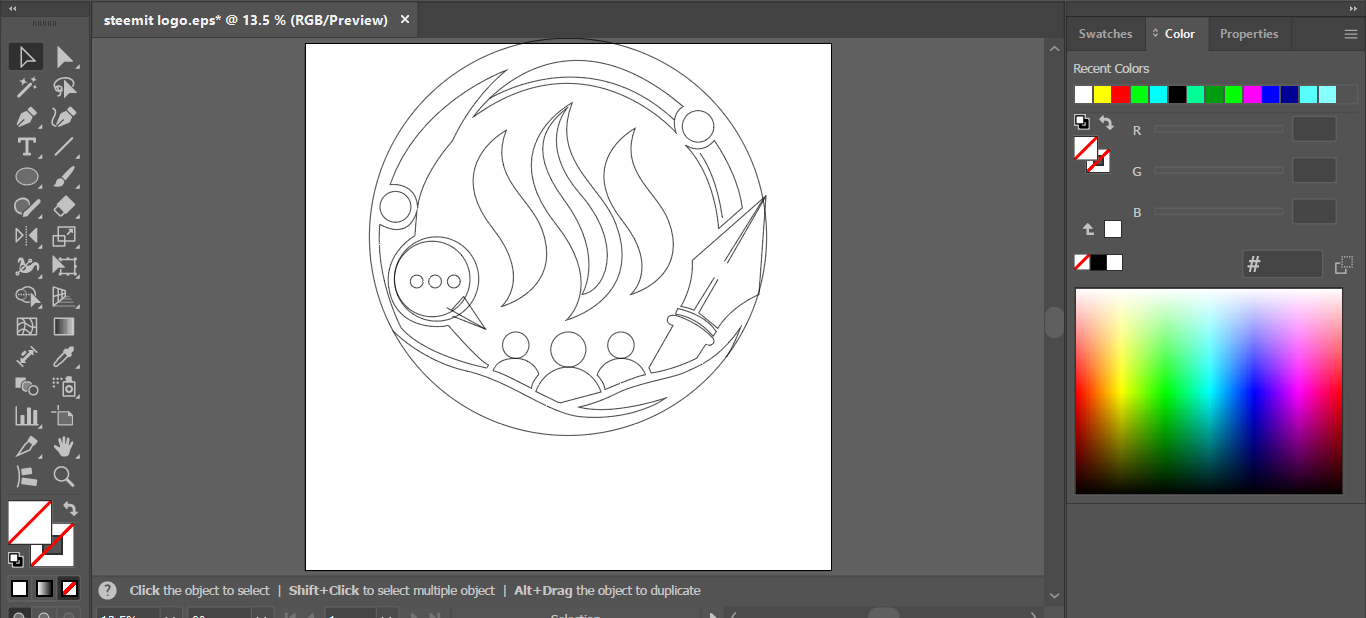This screenshot has height=618, width=1366.
Task: Open the Properties panel tab
Action: click(x=1249, y=34)
